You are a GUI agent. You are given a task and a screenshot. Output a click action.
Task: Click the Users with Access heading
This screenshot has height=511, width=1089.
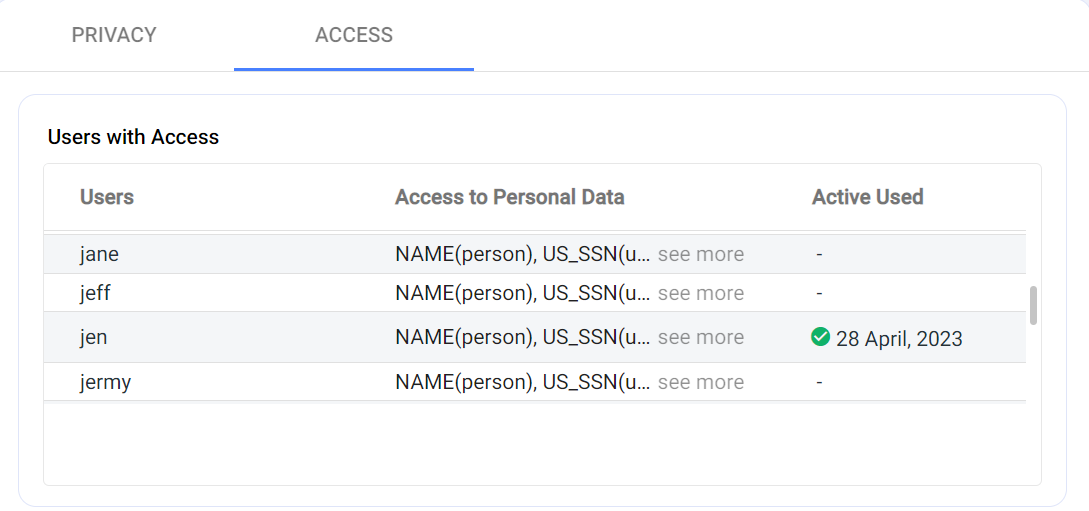(x=133, y=137)
